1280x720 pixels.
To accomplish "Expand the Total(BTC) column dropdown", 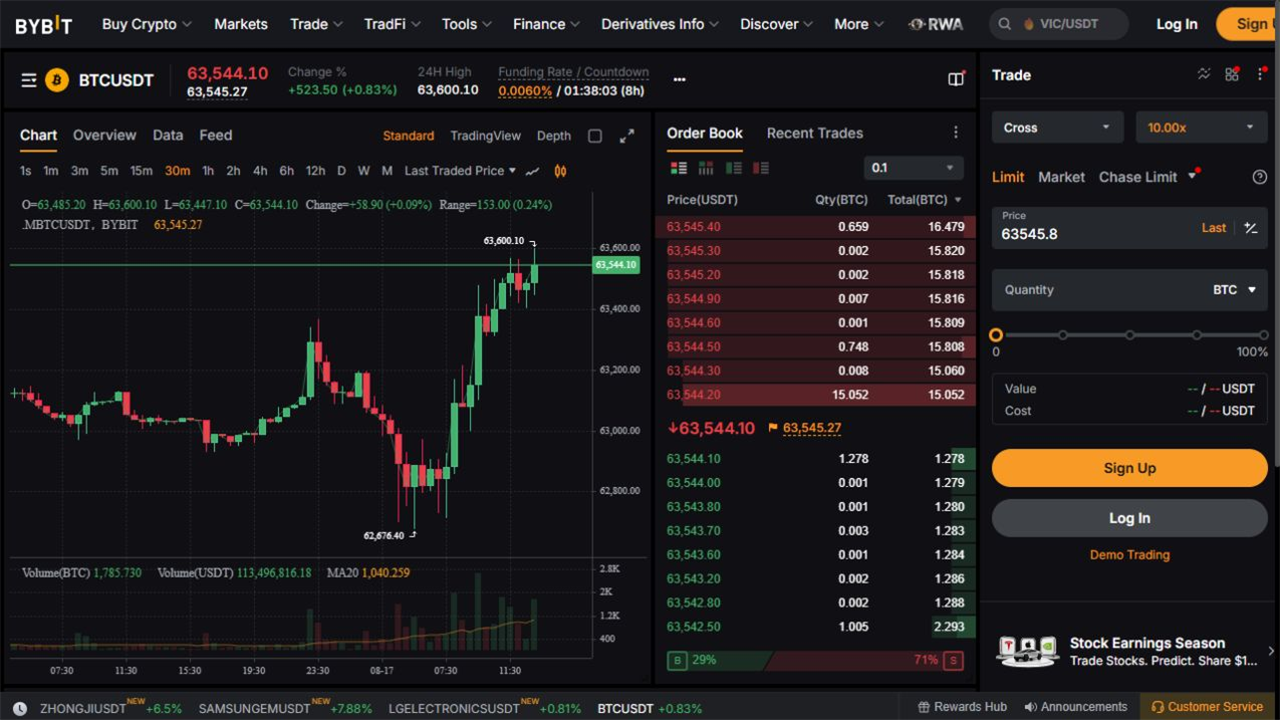I will click(x=925, y=200).
